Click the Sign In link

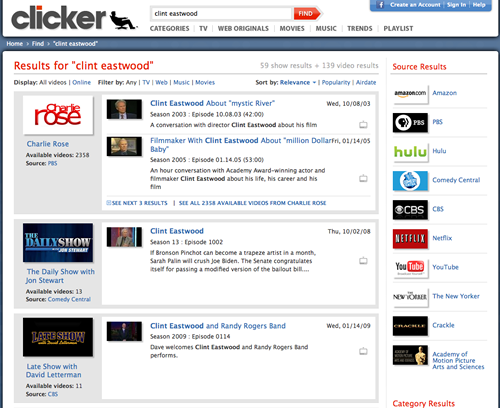coord(456,5)
